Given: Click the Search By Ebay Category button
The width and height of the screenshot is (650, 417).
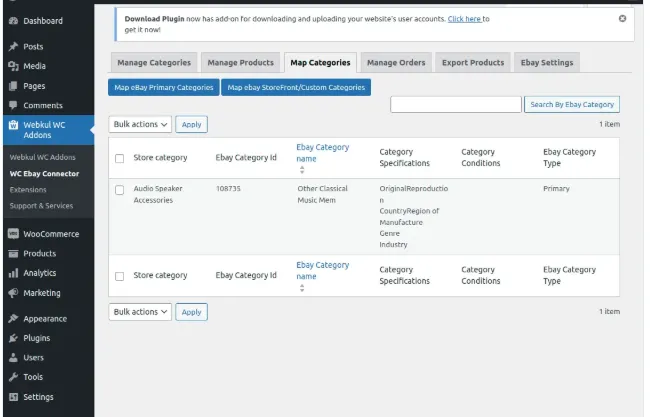Looking at the screenshot, I should click(573, 105).
